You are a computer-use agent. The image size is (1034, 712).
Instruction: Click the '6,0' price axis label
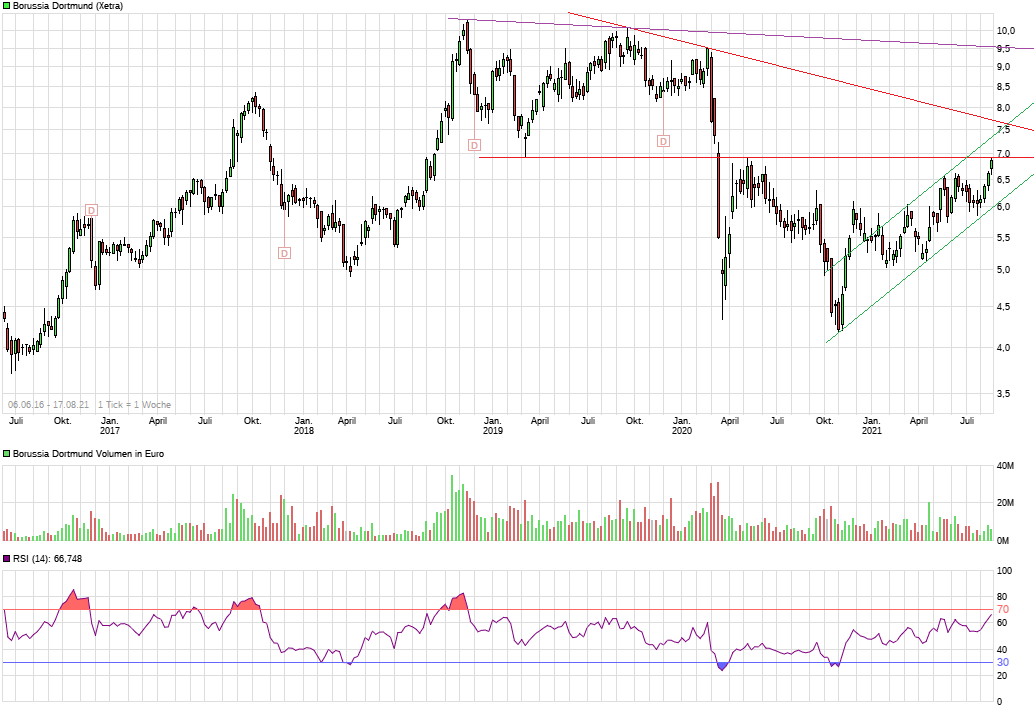(1003, 206)
